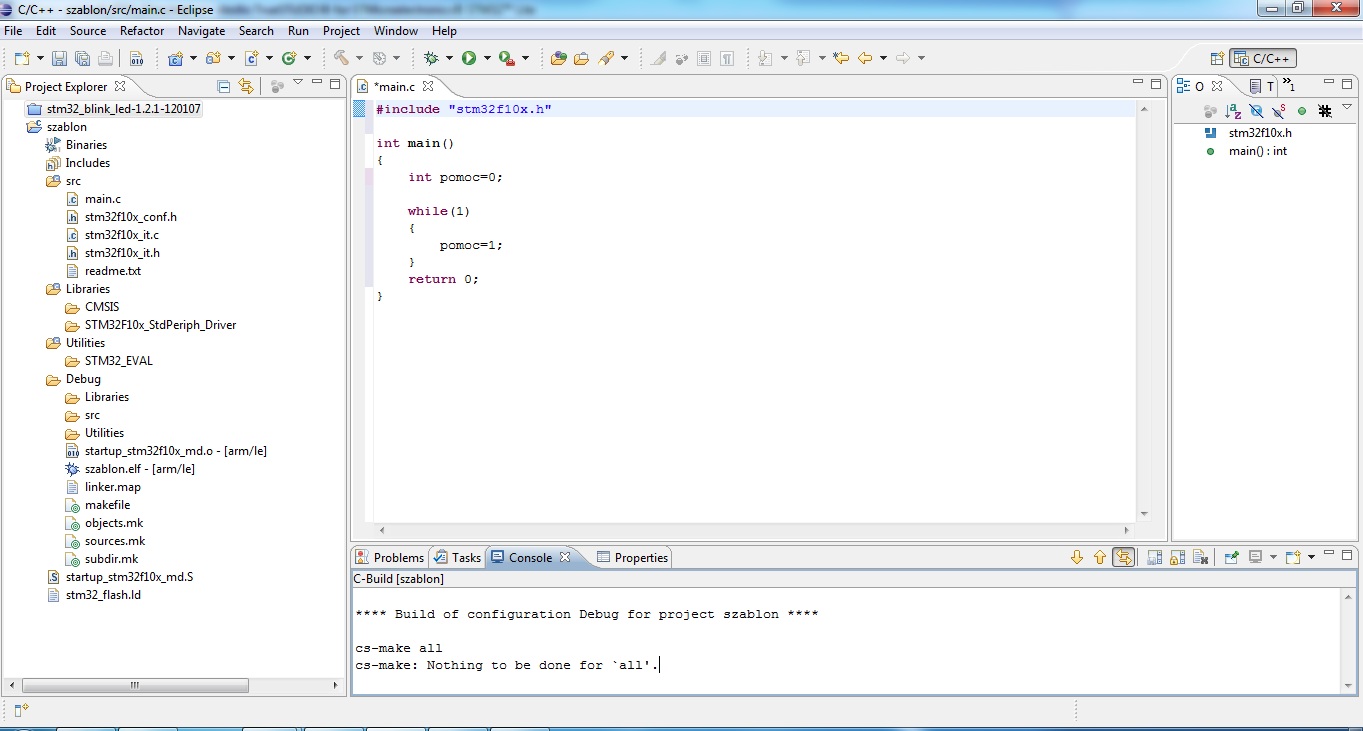
Task: Open dropdown arrow next to New icon
Action: point(38,58)
